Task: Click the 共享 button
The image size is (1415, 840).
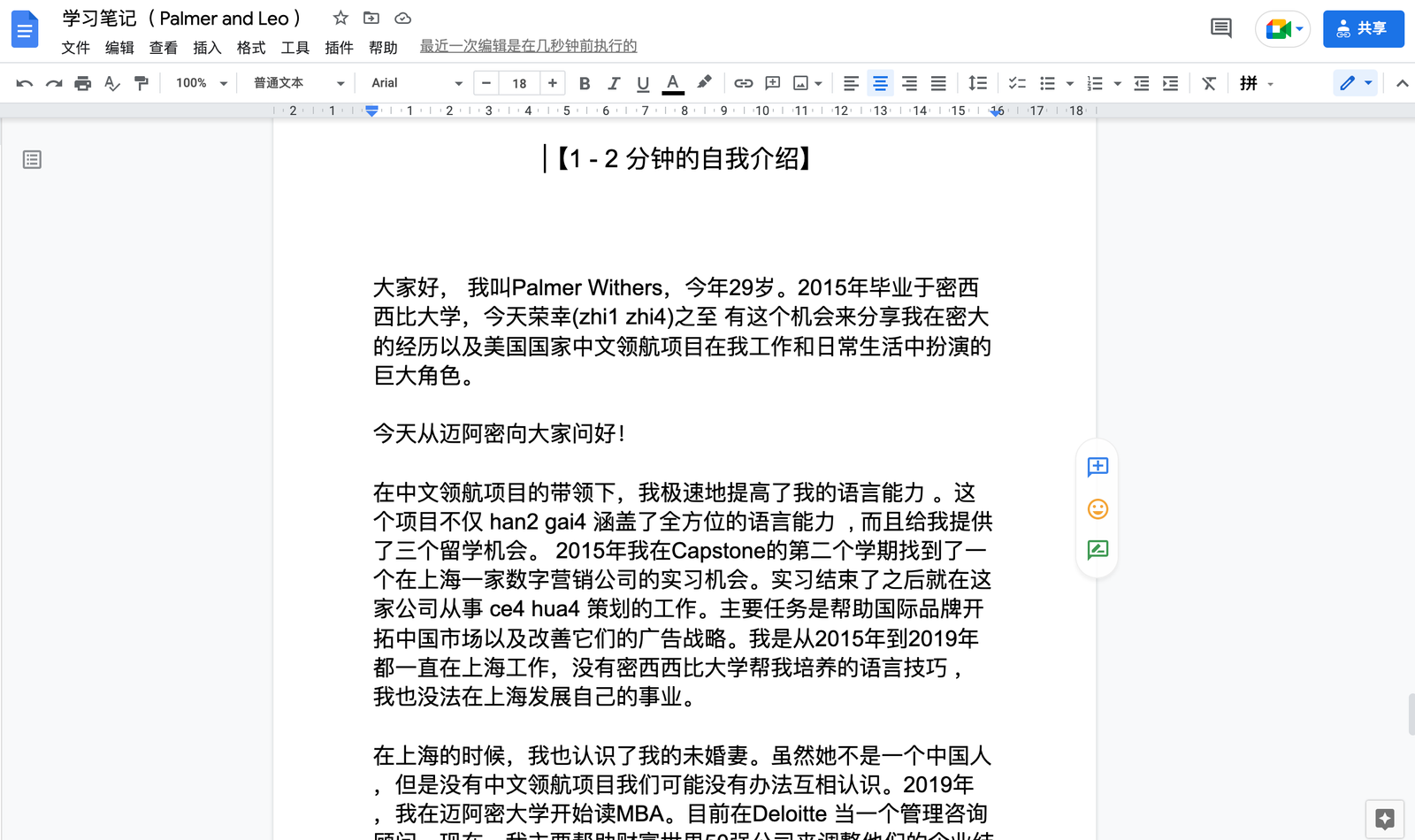Action: [x=1363, y=28]
